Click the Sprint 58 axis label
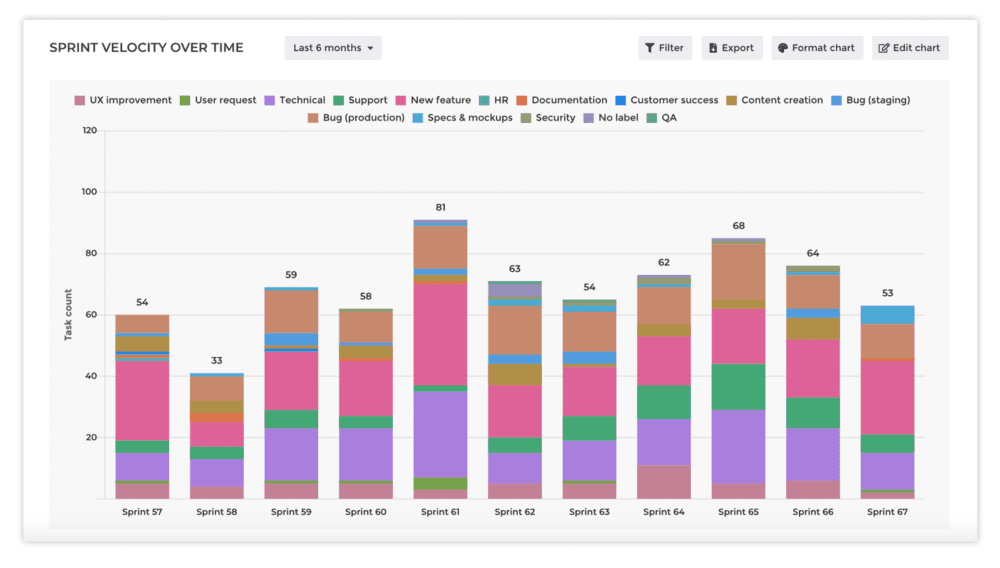 point(217,512)
